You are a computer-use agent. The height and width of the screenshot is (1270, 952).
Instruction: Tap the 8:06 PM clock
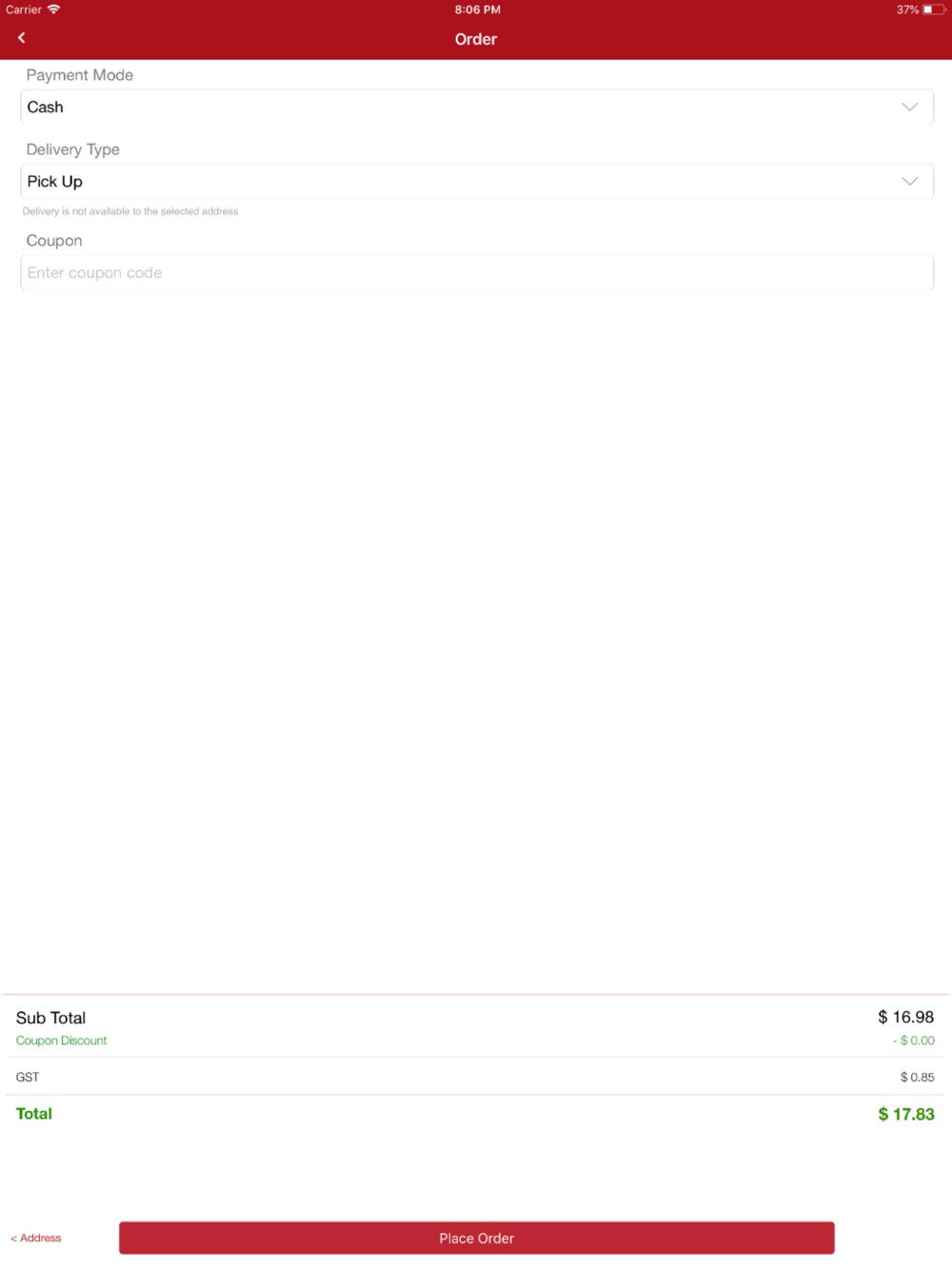click(x=477, y=10)
